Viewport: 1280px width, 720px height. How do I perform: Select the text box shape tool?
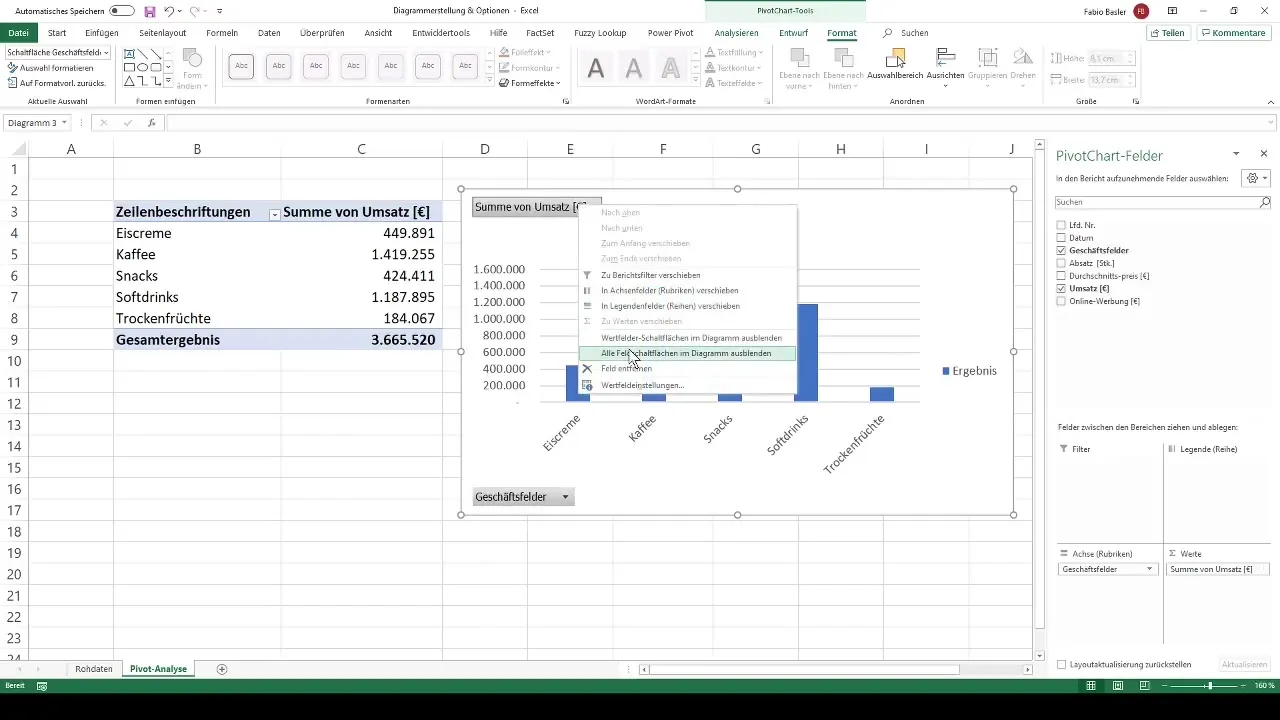pos(131,53)
